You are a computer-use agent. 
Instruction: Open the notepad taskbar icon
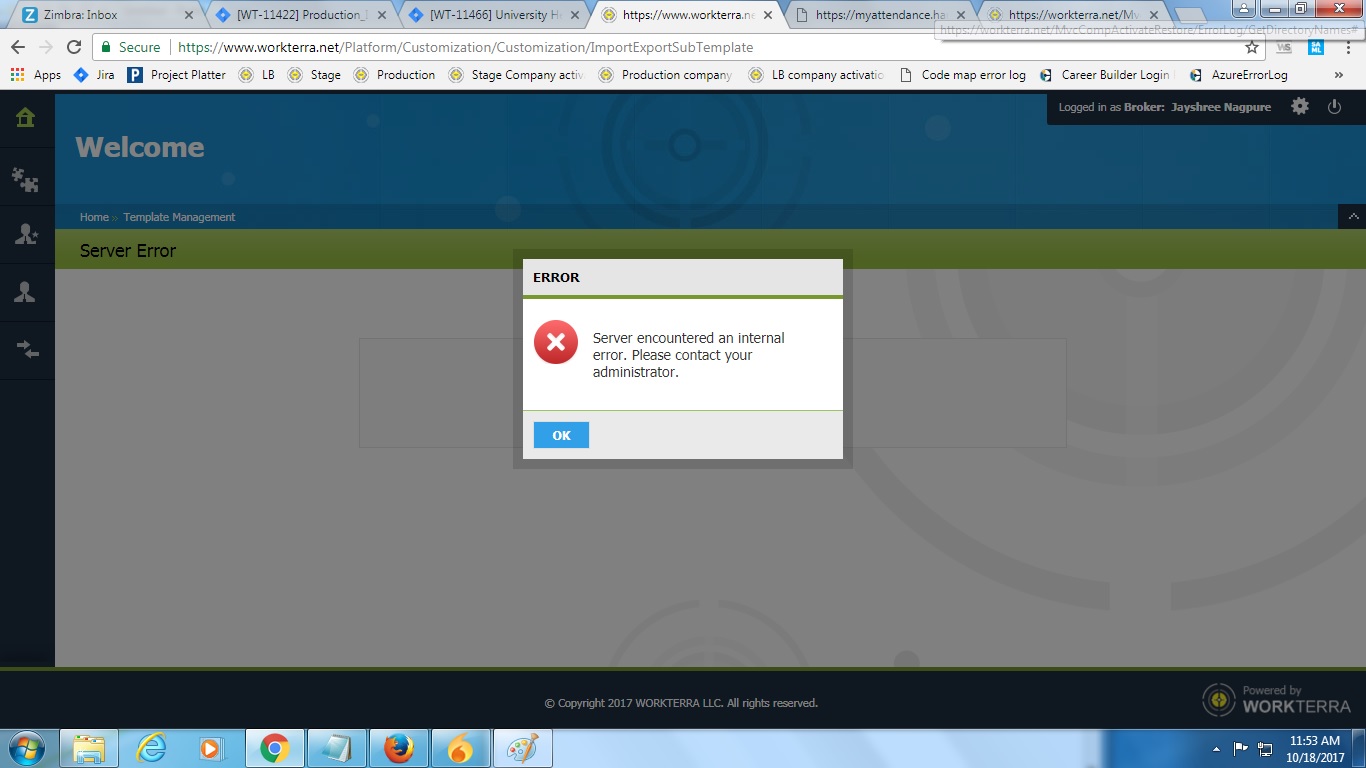336,748
